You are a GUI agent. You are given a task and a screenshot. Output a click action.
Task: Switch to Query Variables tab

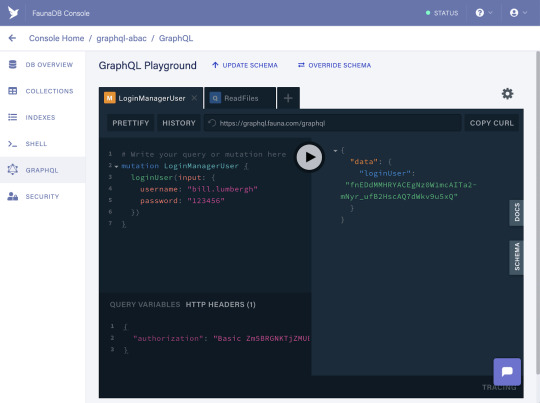coord(145,304)
